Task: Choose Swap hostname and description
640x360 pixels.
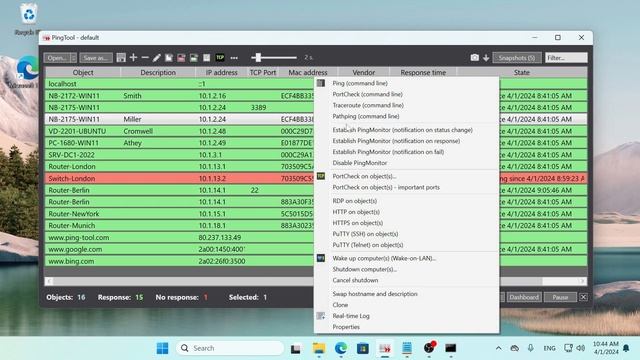Action: pos(375,294)
